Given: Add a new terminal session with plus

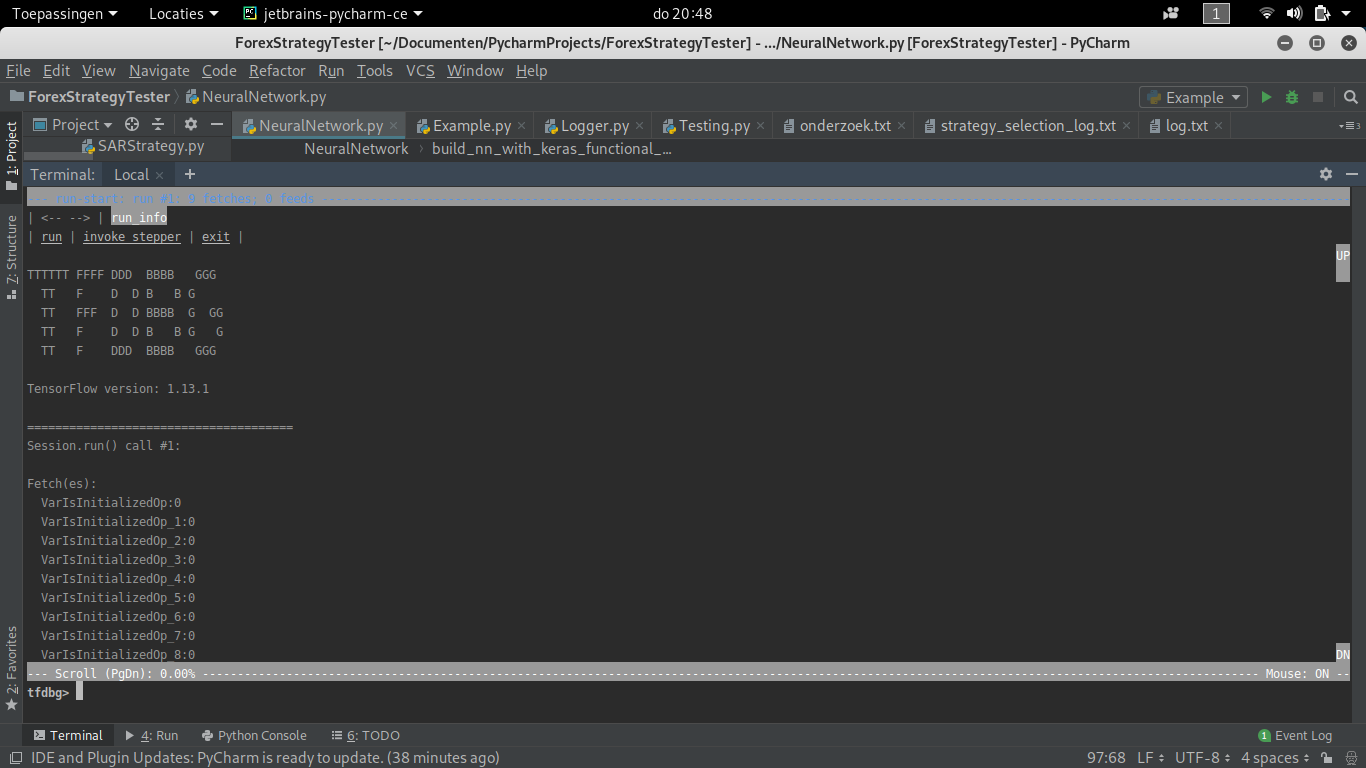Looking at the screenshot, I should tap(190, 174).
